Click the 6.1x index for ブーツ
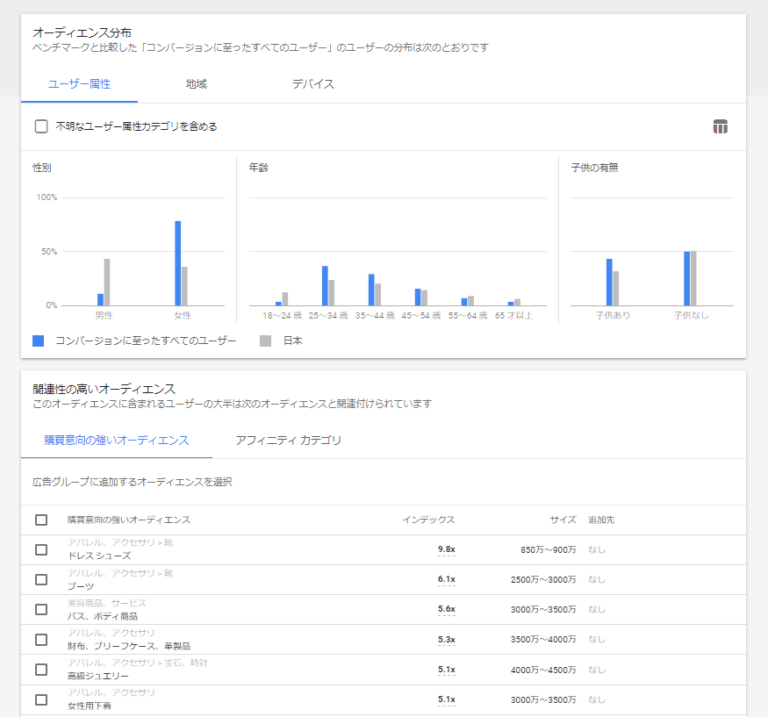768x717 pixels. click(446, 579)
